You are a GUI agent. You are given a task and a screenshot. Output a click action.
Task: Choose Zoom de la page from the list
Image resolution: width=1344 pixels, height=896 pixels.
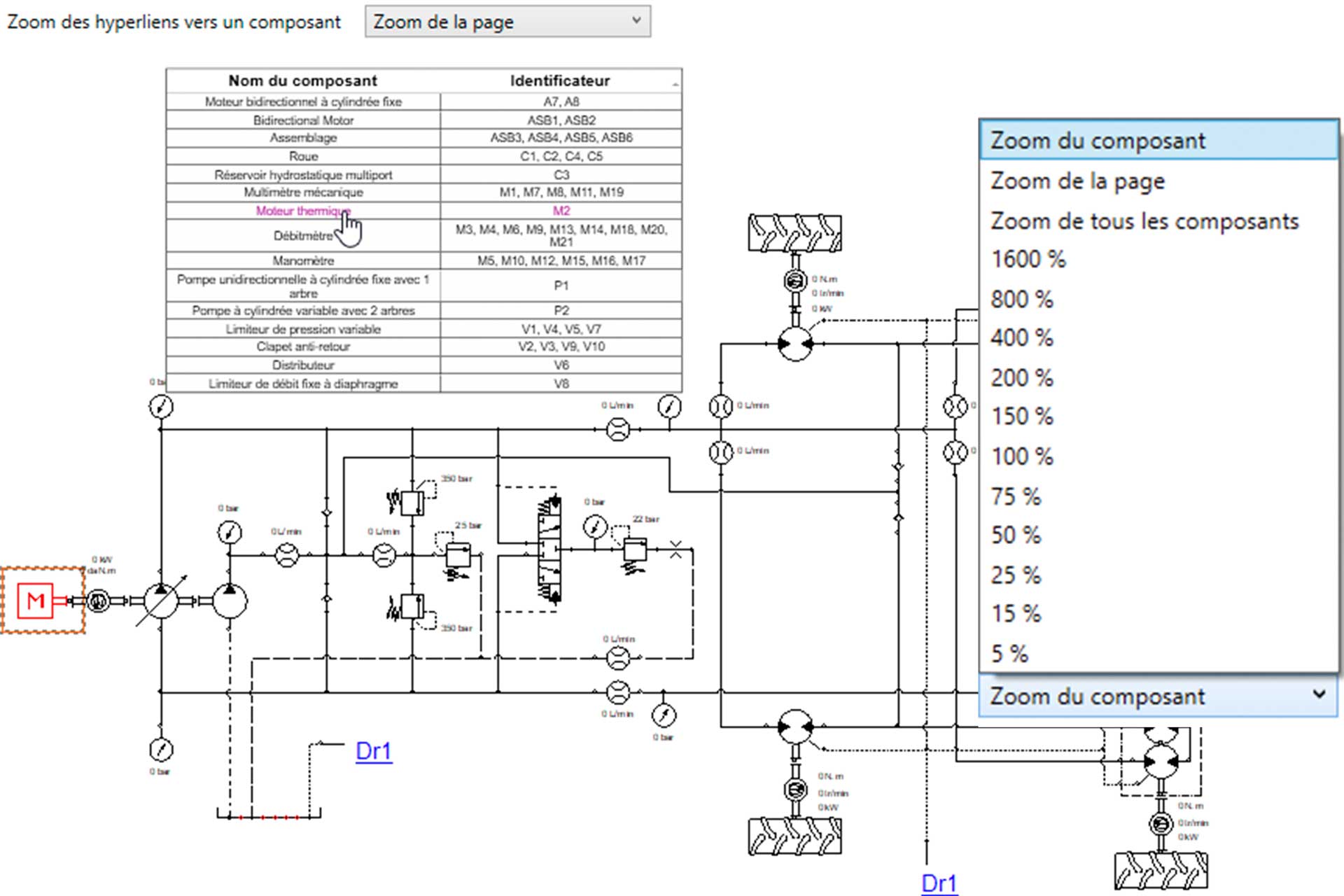tap(1158, 181)
